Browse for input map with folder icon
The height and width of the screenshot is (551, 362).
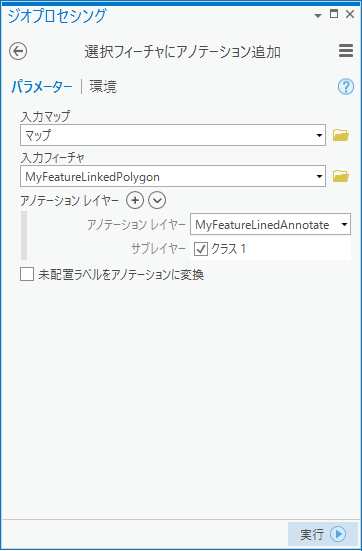tap(341, 135)
